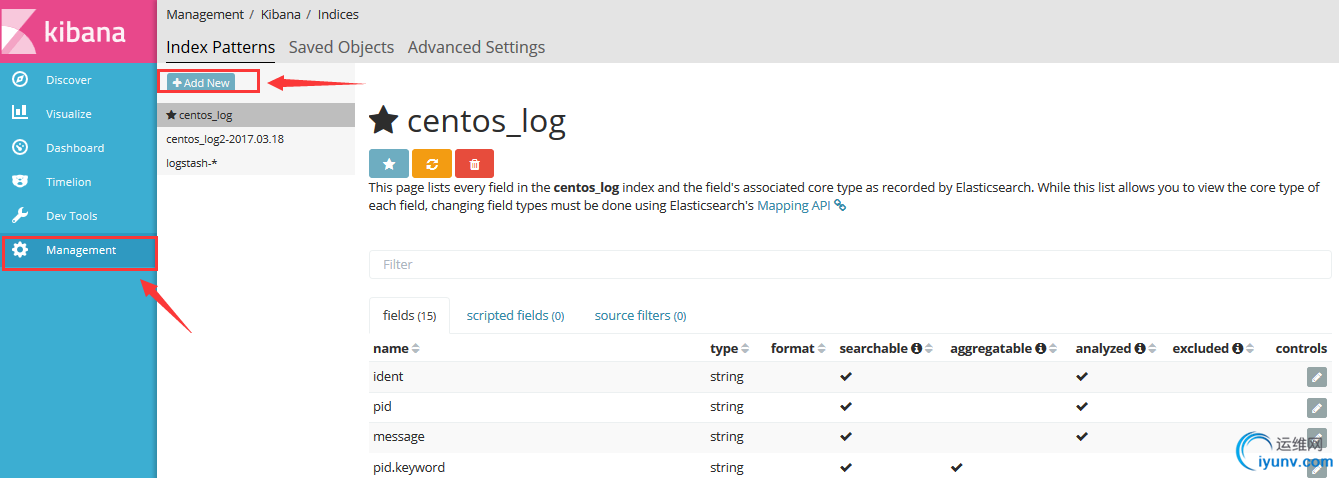Edit the pid field pencil icon

1317,407
